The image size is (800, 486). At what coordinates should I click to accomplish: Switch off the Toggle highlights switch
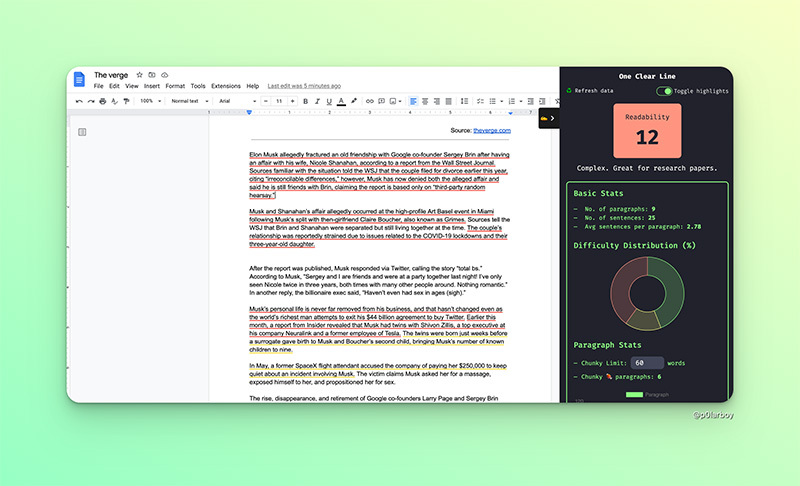tap(664, 91)
